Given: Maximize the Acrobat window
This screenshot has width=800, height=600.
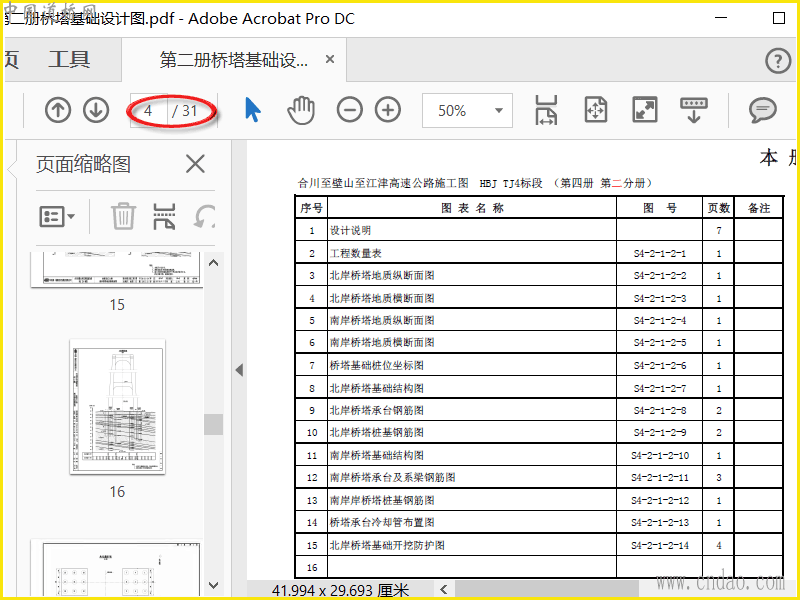Looking at the screenshot, I should 779,18.
